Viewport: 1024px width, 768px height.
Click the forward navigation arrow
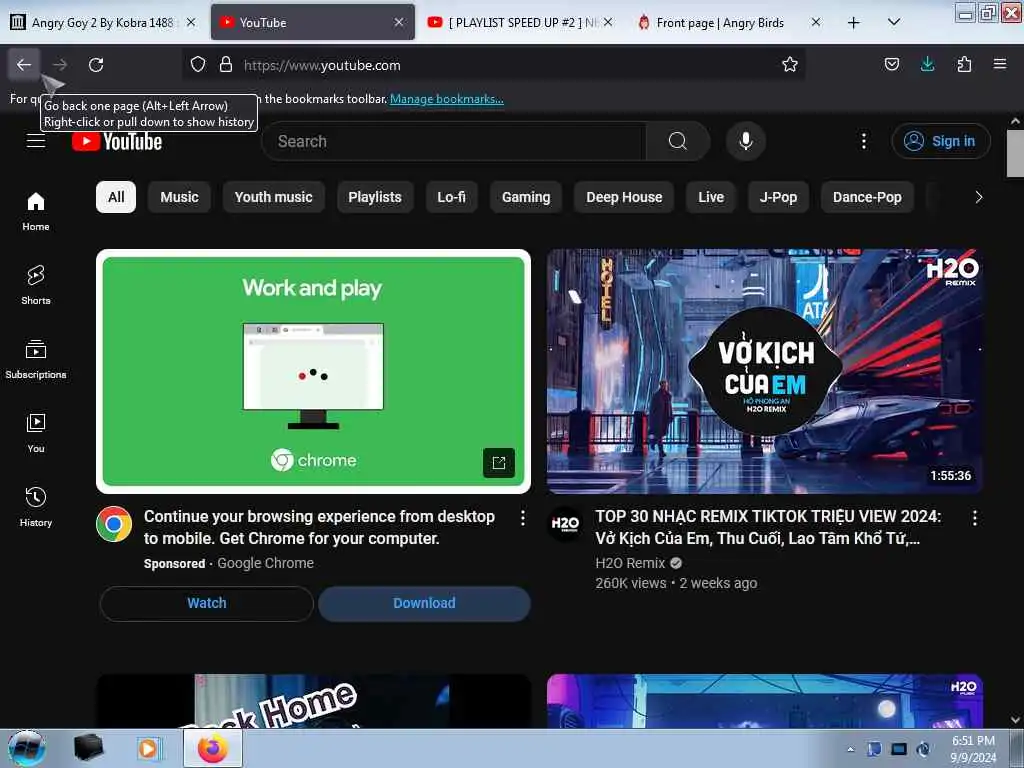pos(60,65)
